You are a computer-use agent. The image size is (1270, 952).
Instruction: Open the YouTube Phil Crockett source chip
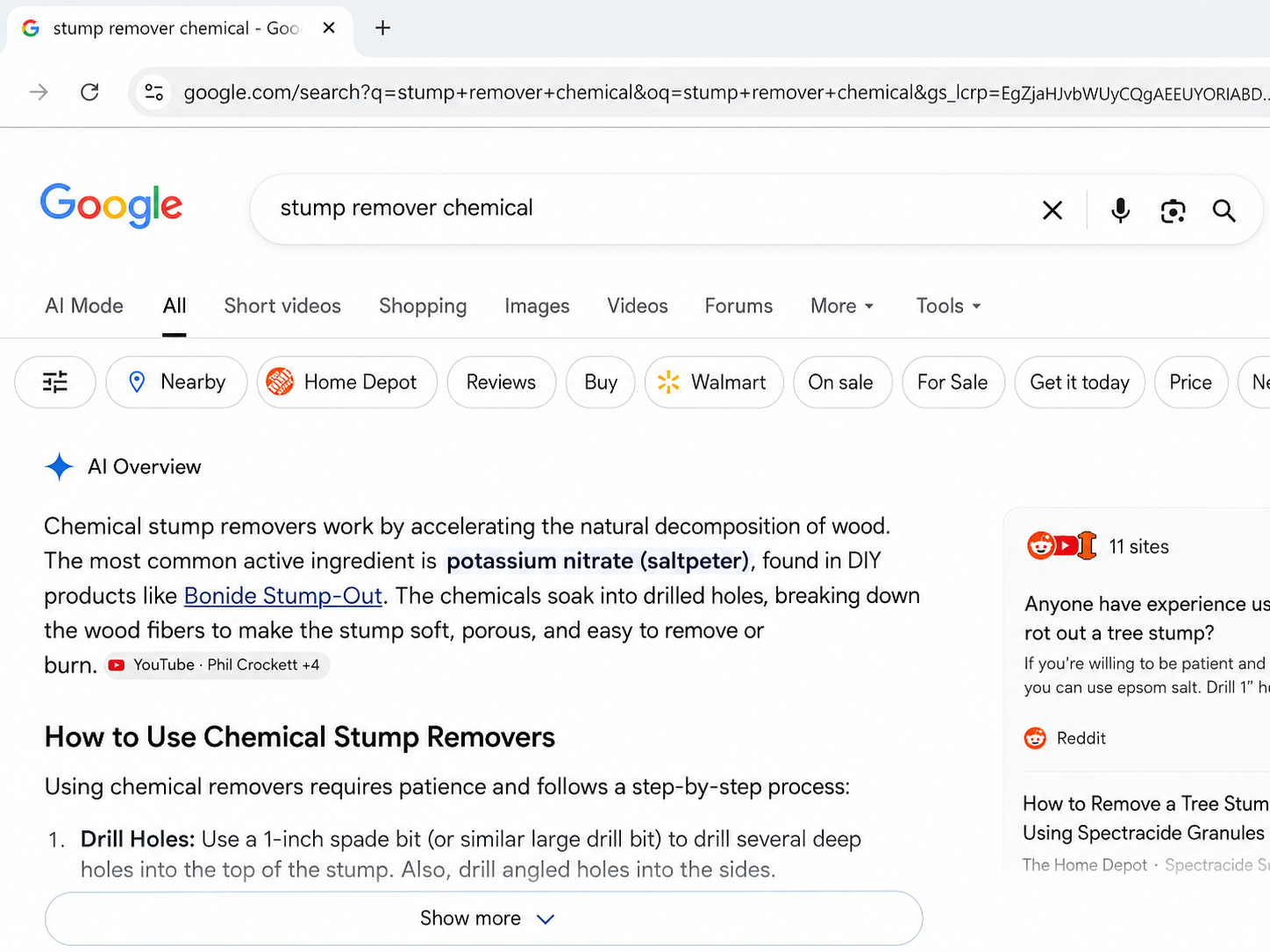[217, 665]
